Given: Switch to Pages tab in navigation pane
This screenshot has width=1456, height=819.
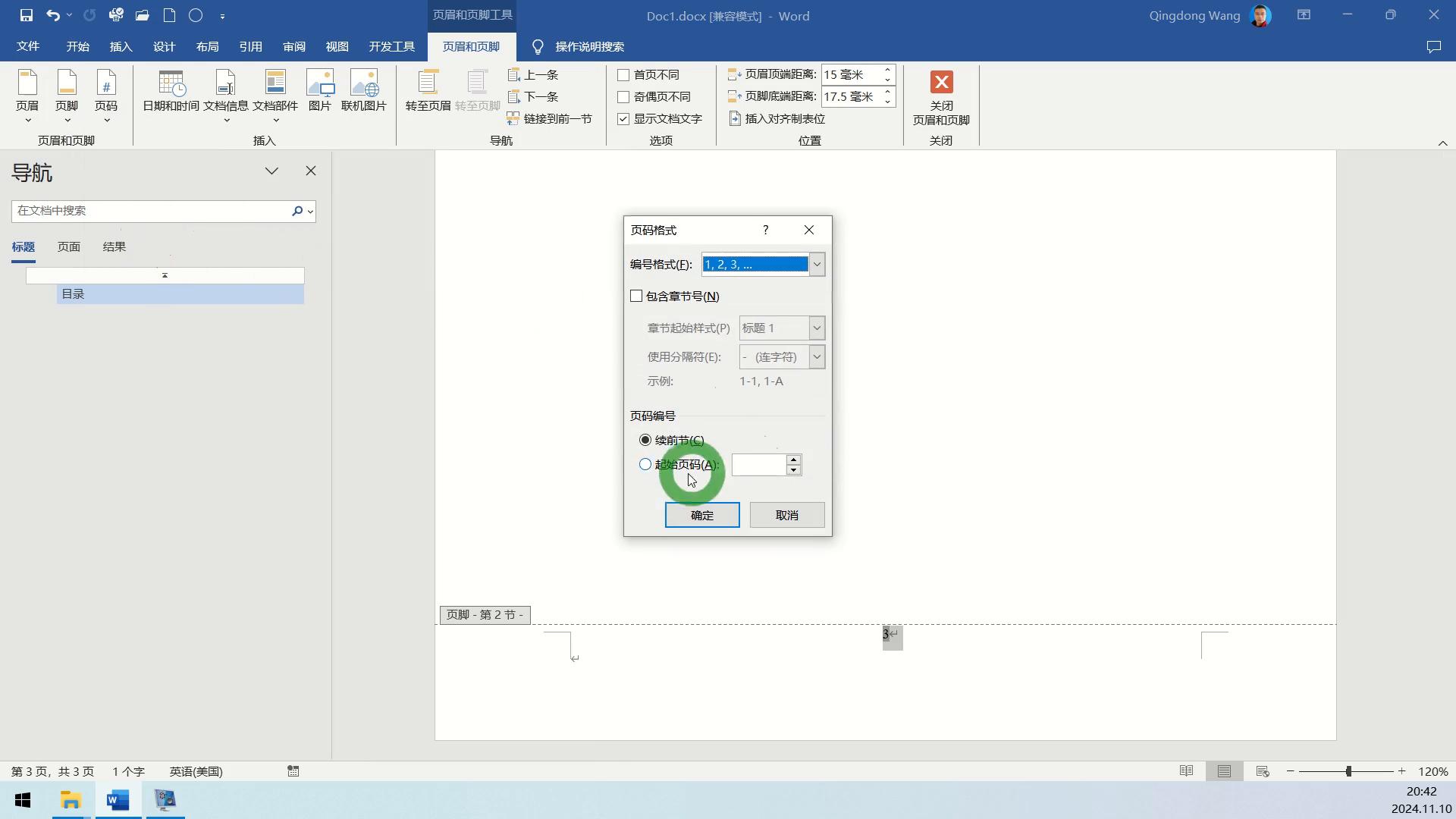Looking at the screenshot, I should 68,247.
